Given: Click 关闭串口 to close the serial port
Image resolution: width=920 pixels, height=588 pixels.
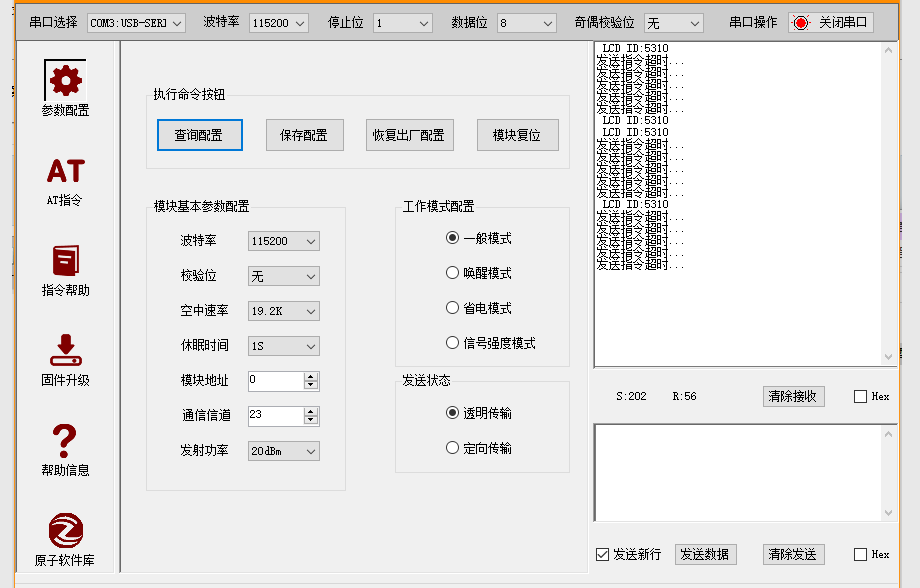Looking at the screenshot, I should tap(830, 22).
